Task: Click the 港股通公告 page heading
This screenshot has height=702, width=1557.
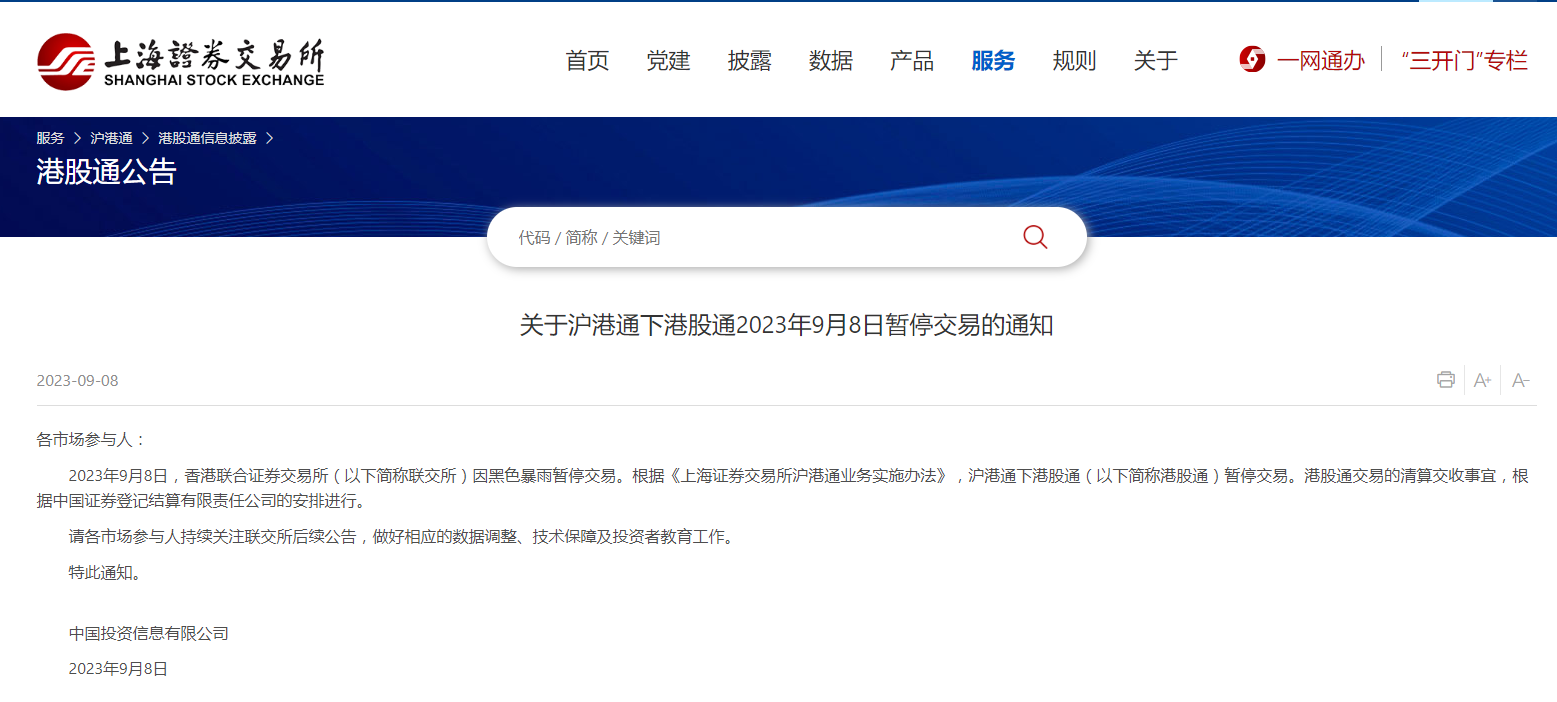Action: click(106, 172)
